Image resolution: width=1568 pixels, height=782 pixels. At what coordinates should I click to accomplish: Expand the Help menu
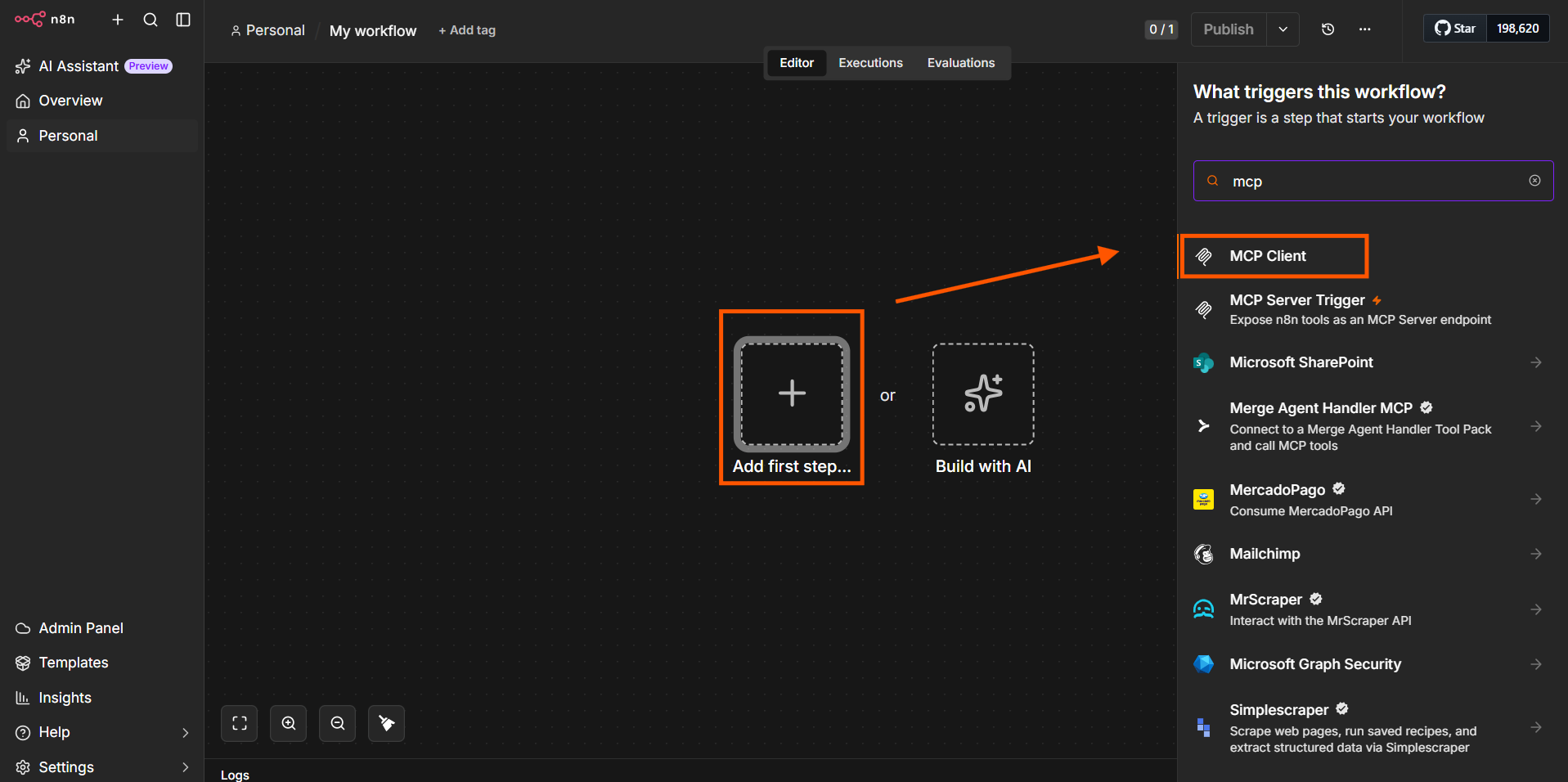click(x=101, y=732)
